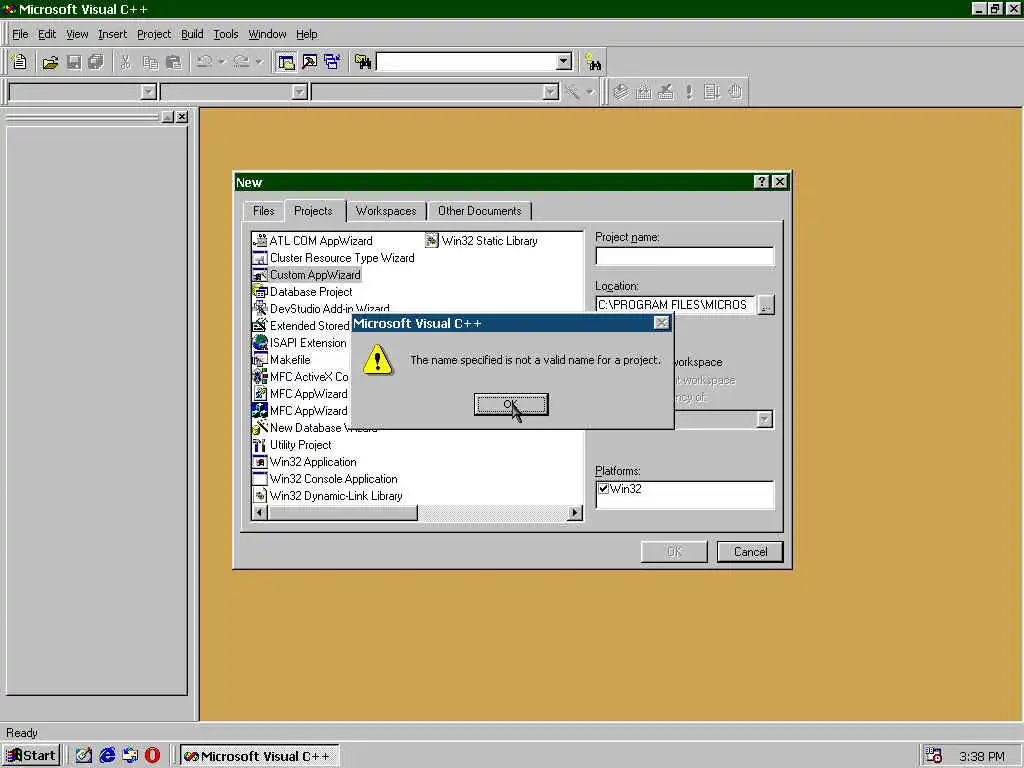The width and height of the screenshot is (1024, 768).
Task: Switch to the Other Documents tab
Action: pyautogui.click(x=479, y=211)
